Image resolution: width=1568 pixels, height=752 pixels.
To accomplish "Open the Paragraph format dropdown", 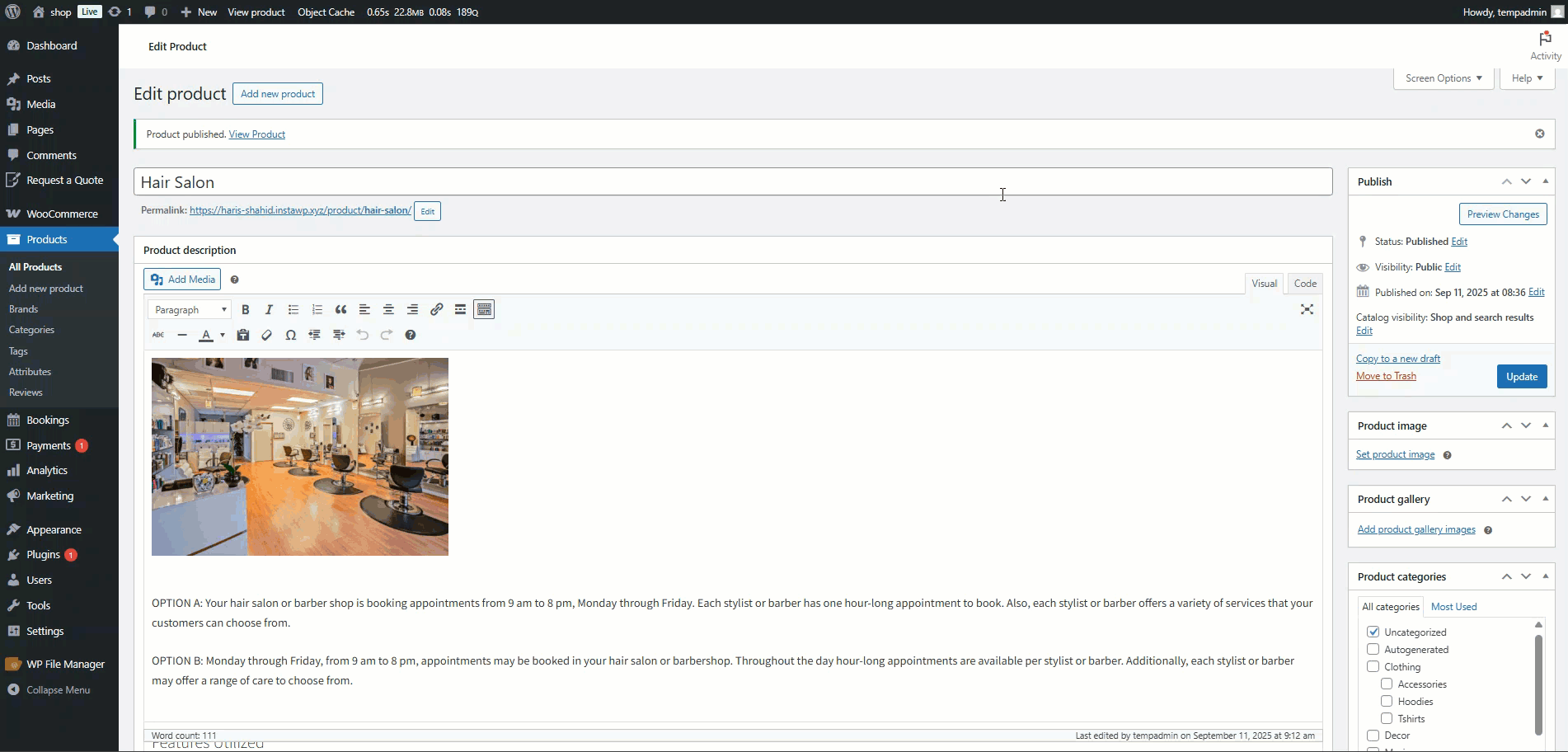I will 190,309.
